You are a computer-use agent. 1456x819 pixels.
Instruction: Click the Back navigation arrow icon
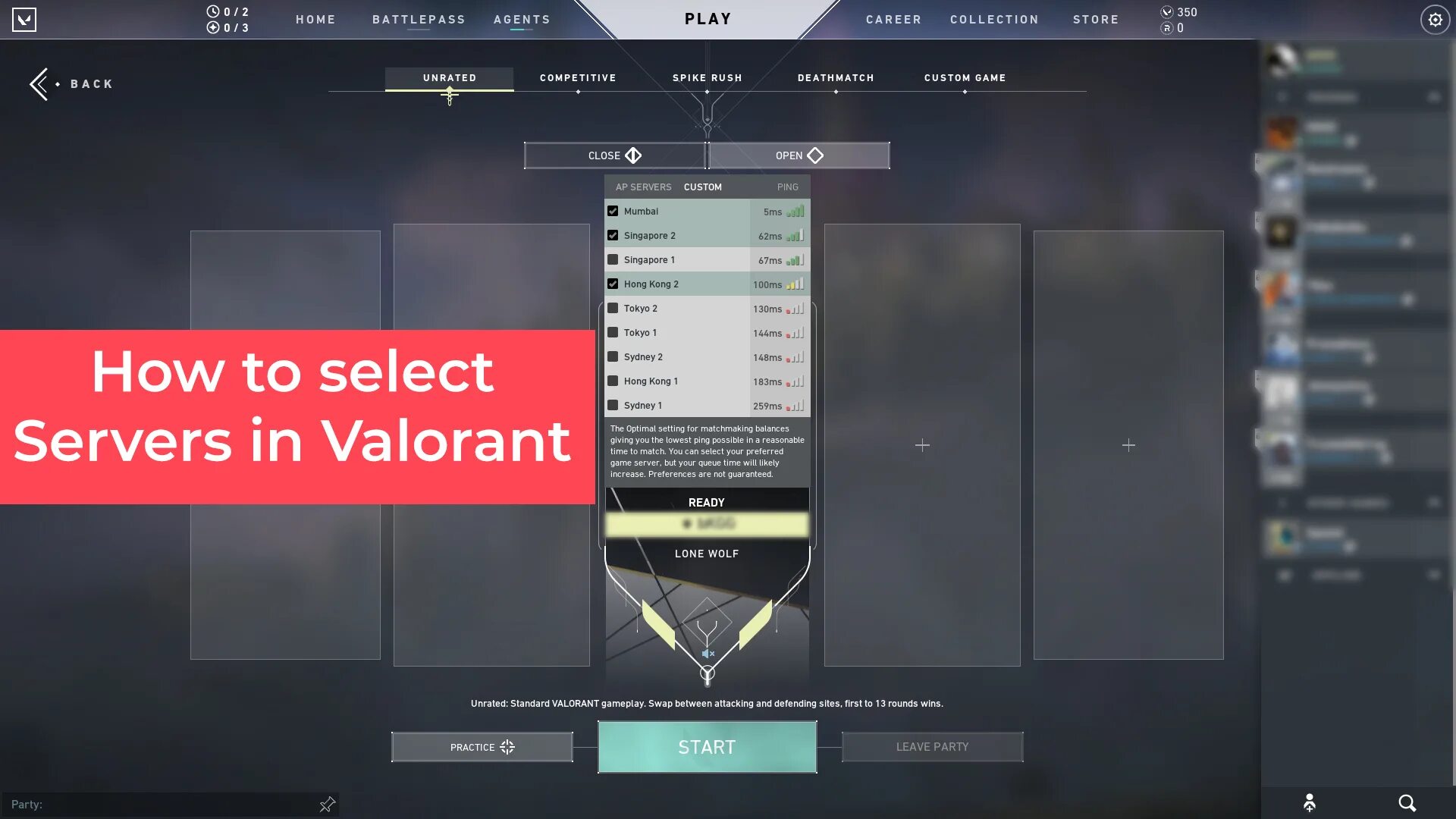point(39,83)
